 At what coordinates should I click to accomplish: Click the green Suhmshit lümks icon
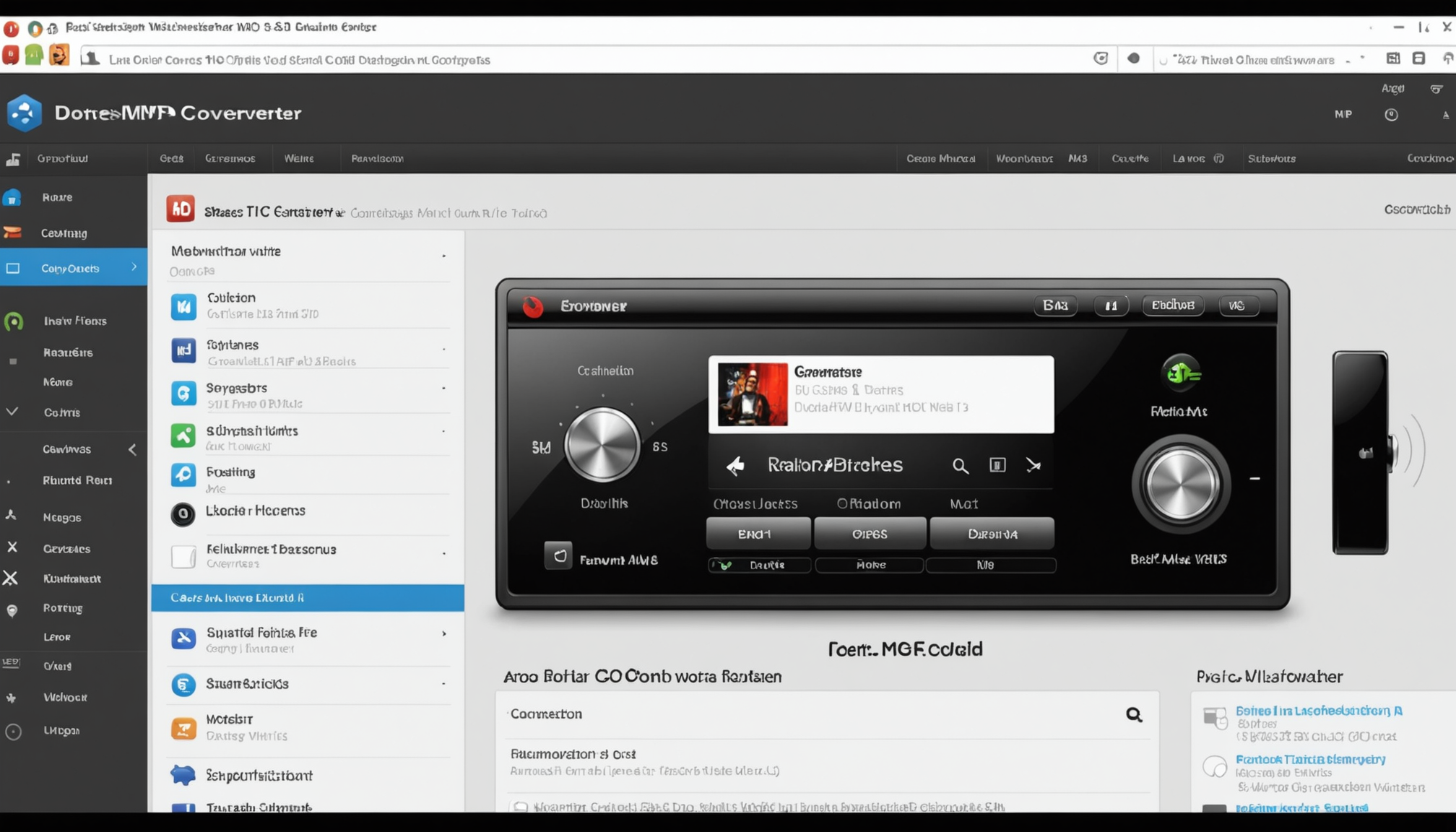(183, 435)
